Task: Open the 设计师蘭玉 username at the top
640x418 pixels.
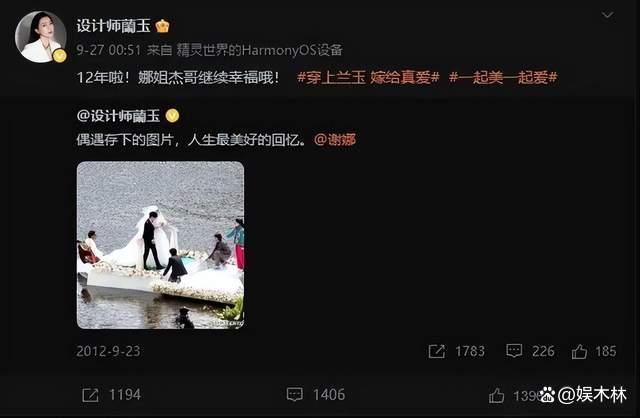Action: [x=113, y=26]
